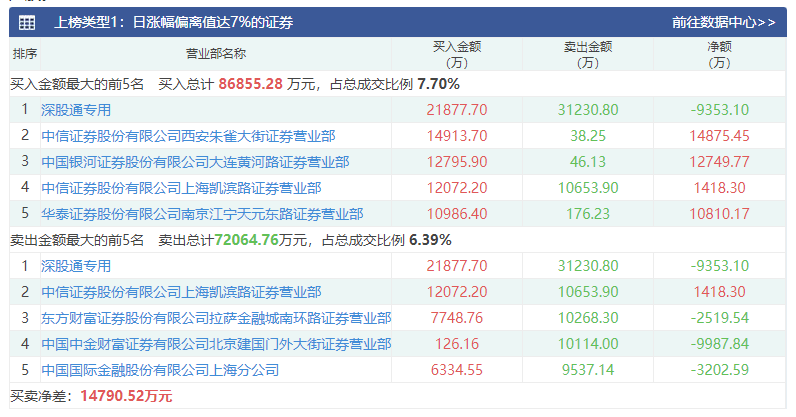Open 中信证券上海凯滨路营业部 in the 买入 top-5 list
Screen dimensions: 796x417
[181, 188]
